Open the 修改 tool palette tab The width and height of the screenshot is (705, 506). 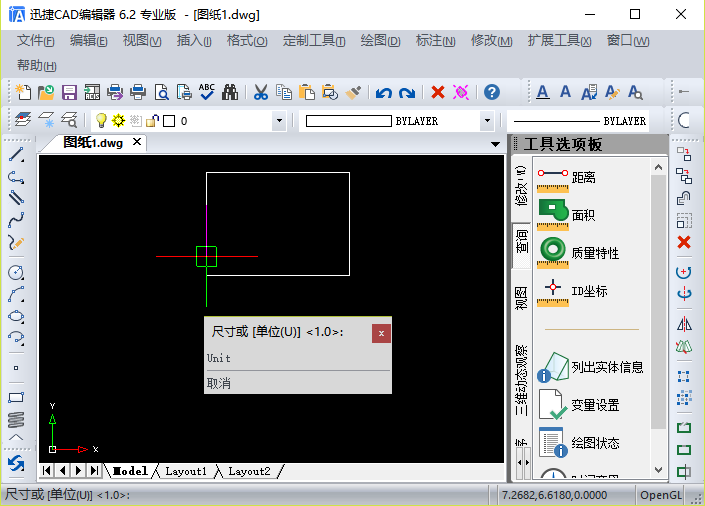point(521,186)
